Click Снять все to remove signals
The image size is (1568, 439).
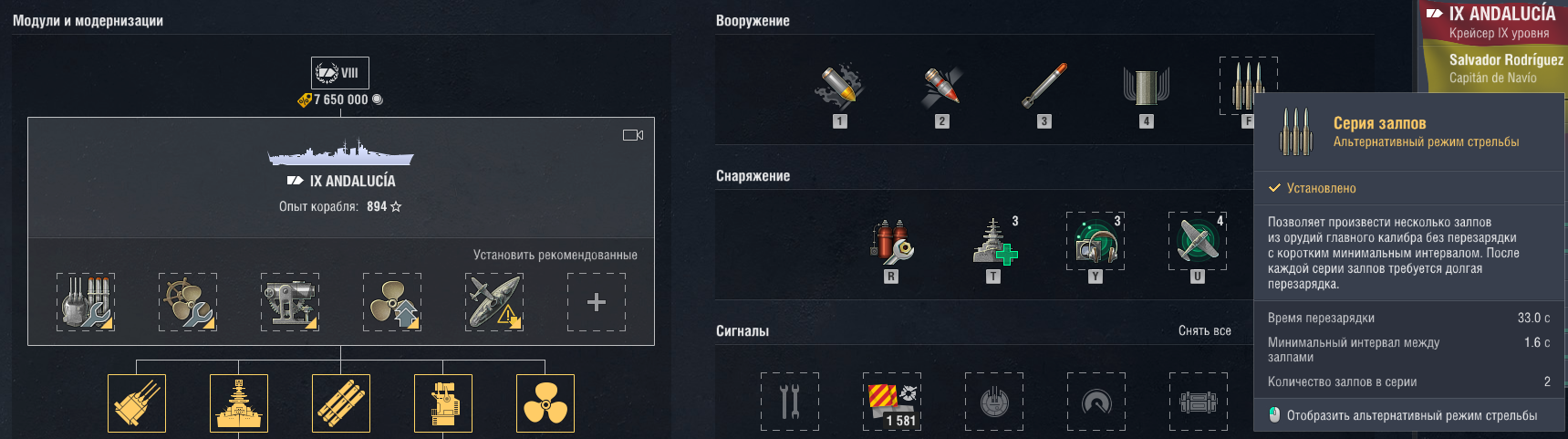[x=1204, y=330]
